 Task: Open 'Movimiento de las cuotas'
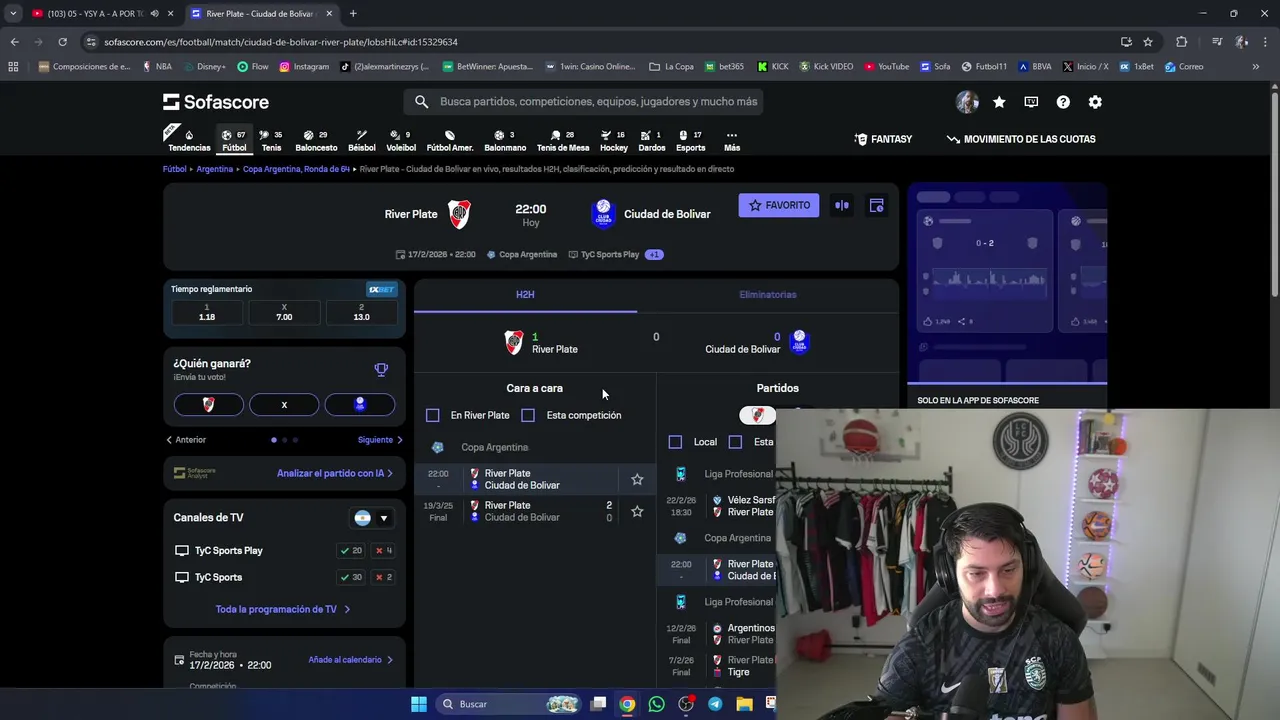click(1021, 139)
